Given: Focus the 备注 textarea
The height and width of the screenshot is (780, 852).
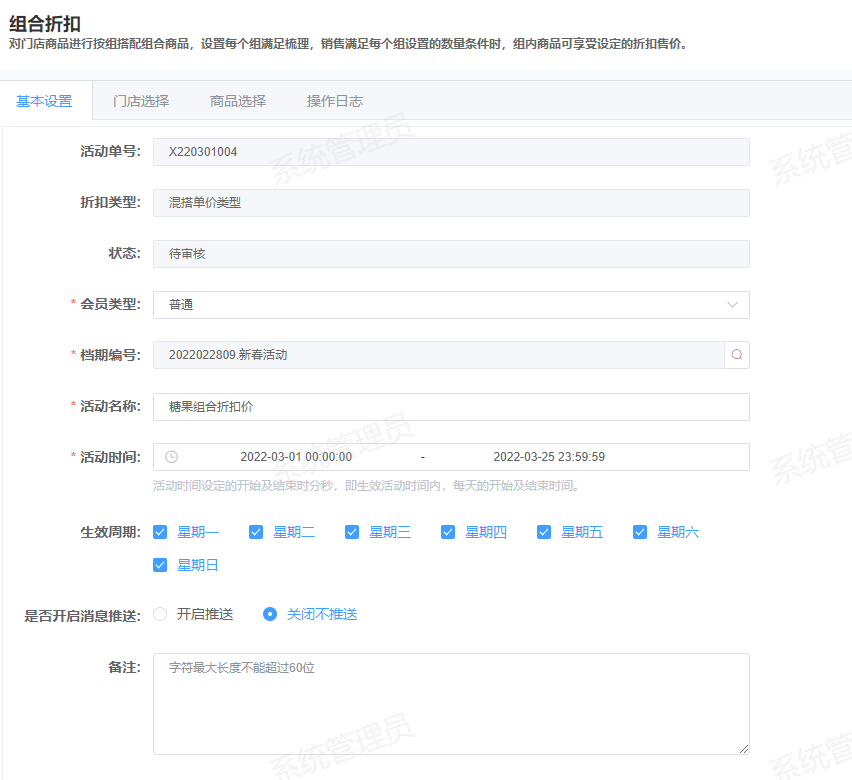Looking at the screenshot, I should click(x=451, y=704).
